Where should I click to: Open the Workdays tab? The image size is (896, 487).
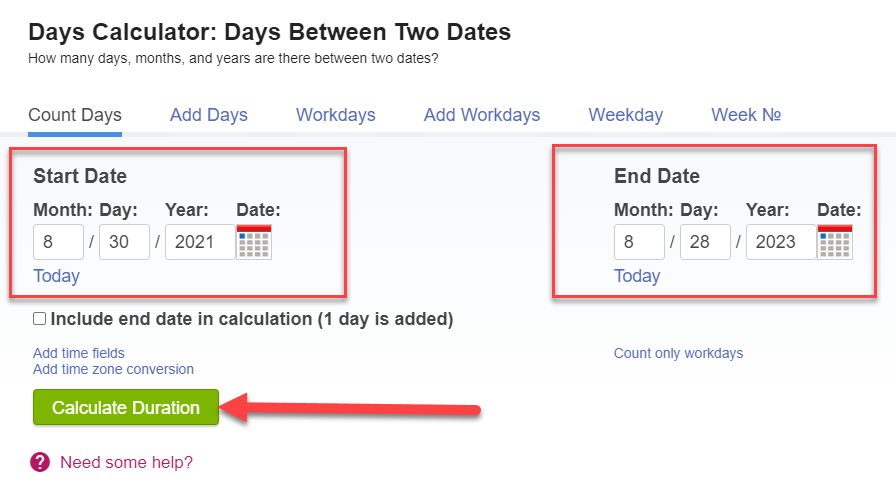pos(335,115)
